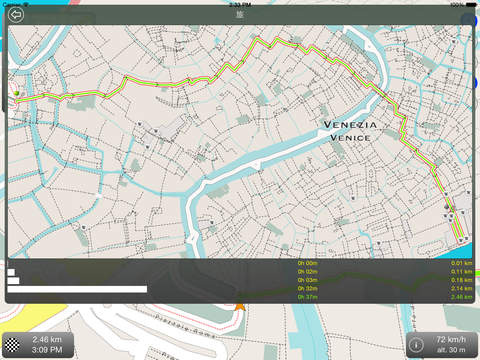Go back using the circled arrow icon

16,15
